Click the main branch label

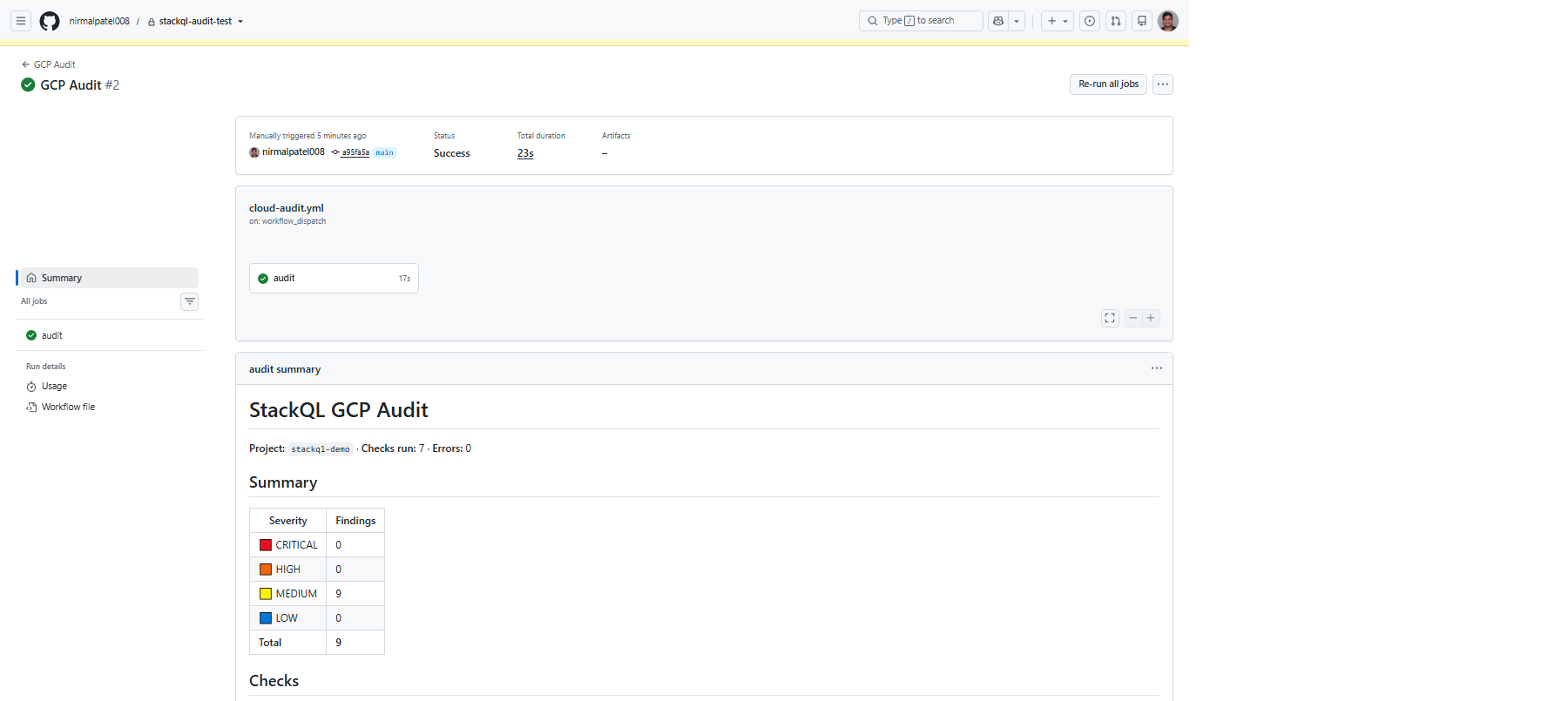[385, 152]
